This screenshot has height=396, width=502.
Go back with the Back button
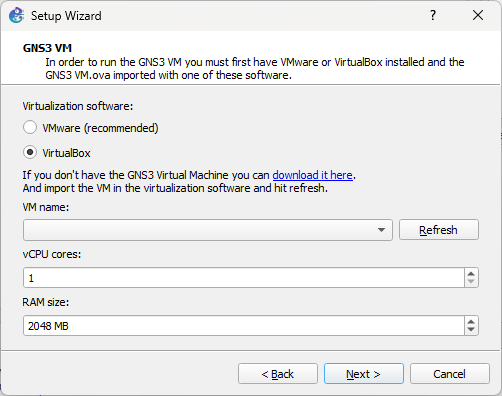point(278,374)
